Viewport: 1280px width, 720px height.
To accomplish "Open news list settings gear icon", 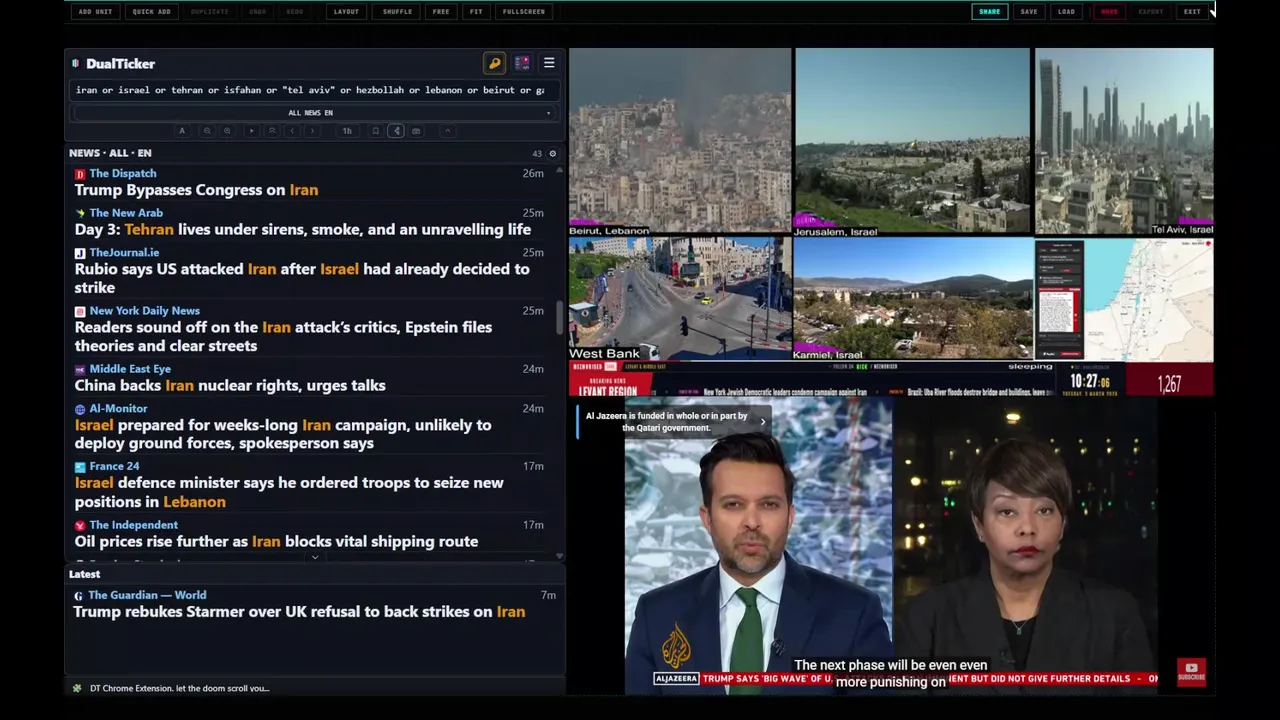I will (552, 154).
